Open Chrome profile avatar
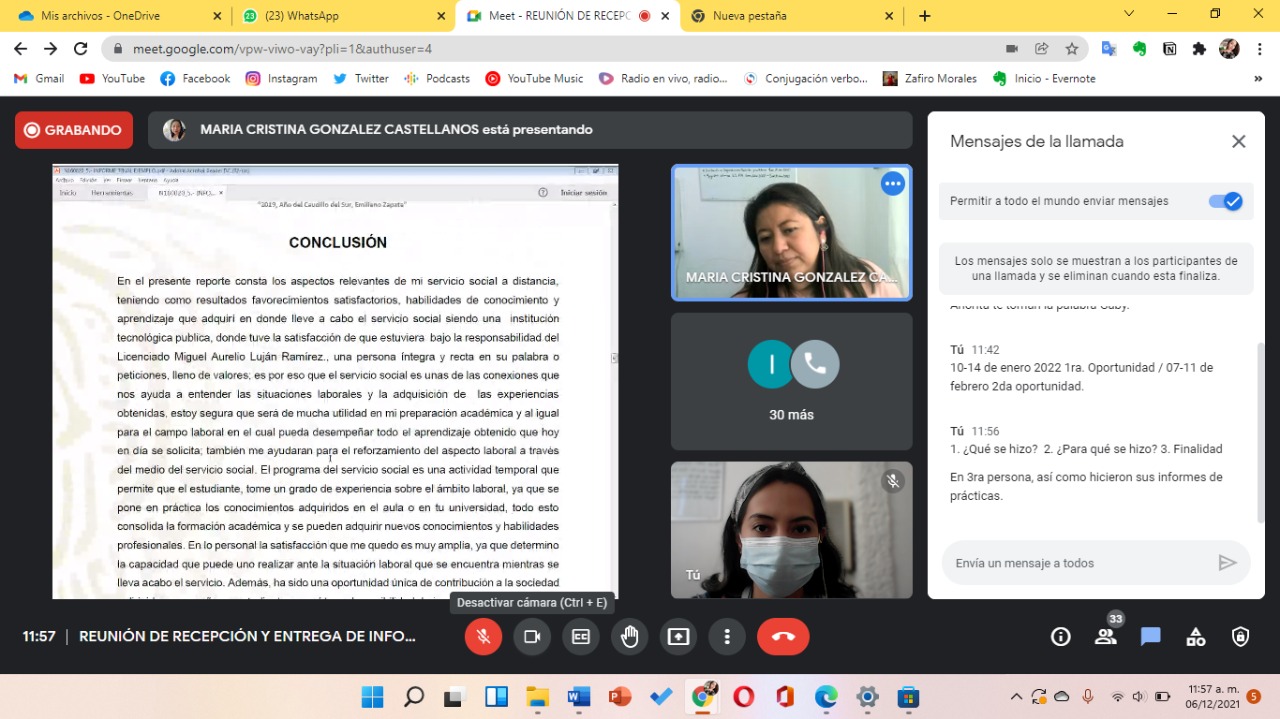 pyautogui.click(x=1230, y=48)
